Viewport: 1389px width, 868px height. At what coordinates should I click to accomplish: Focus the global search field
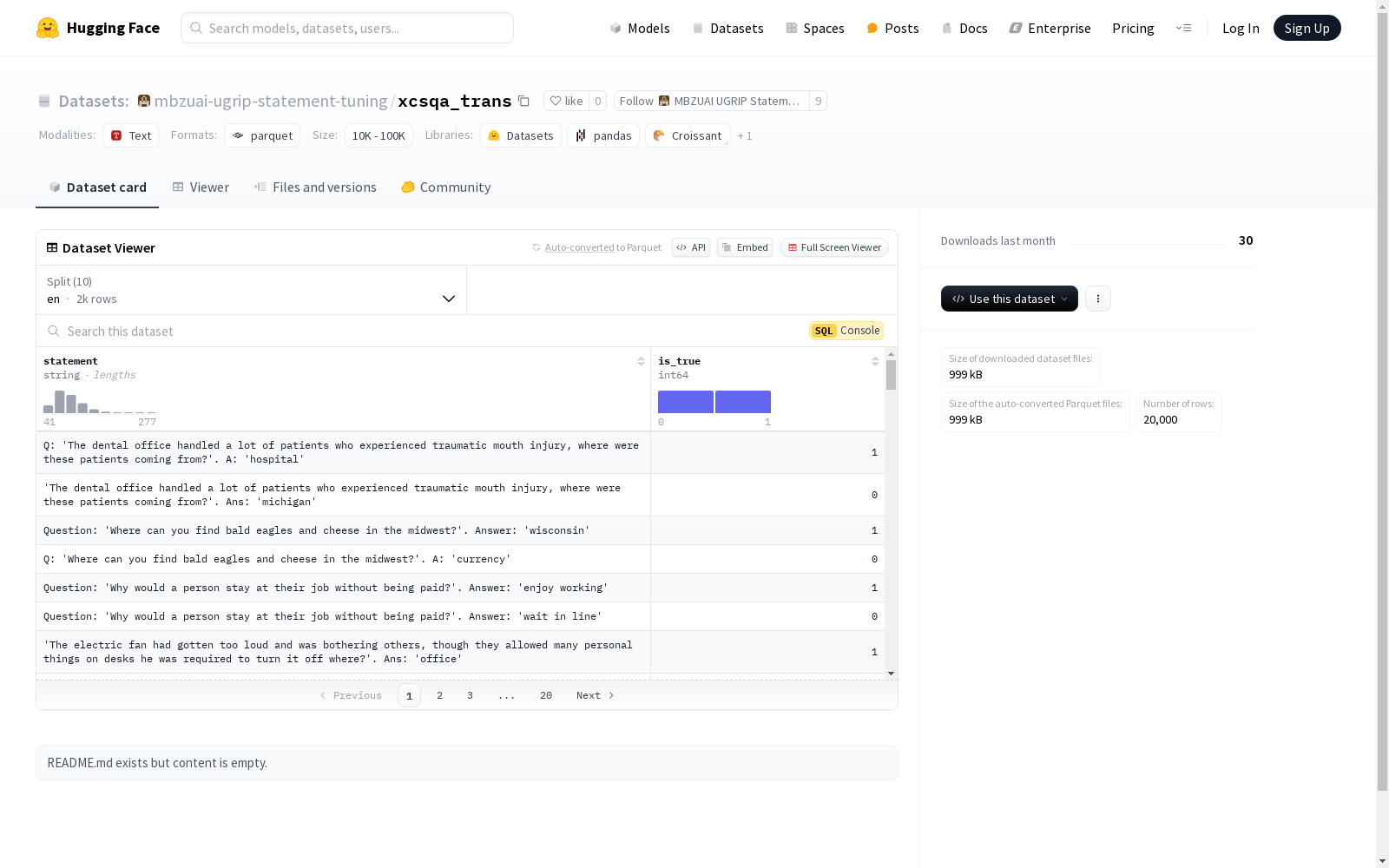click(347, 28)
